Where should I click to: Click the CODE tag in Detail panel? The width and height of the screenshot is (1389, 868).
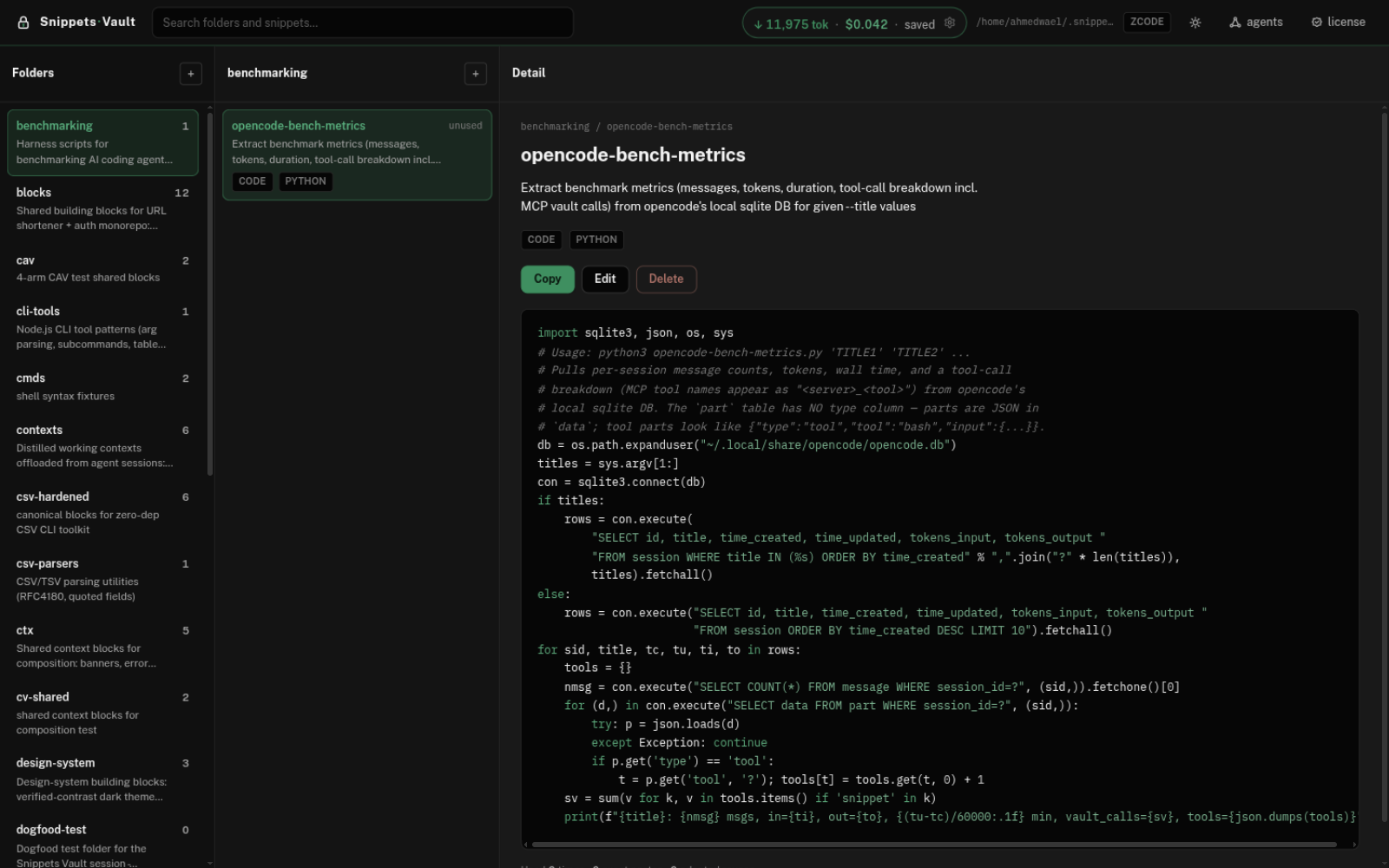[541, 240]
